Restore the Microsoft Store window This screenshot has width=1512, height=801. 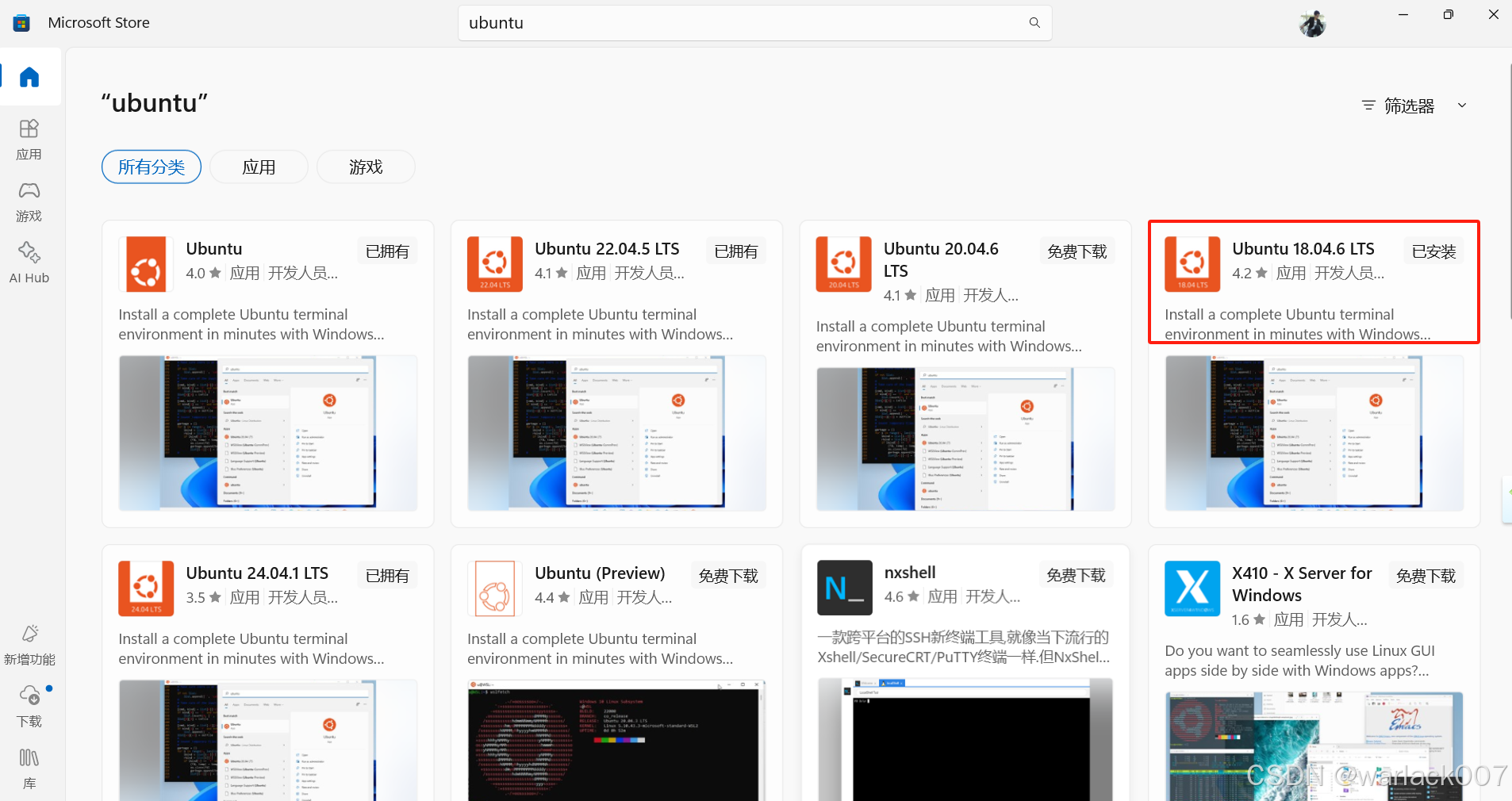pyautogui.click(x=1449, y=14)
